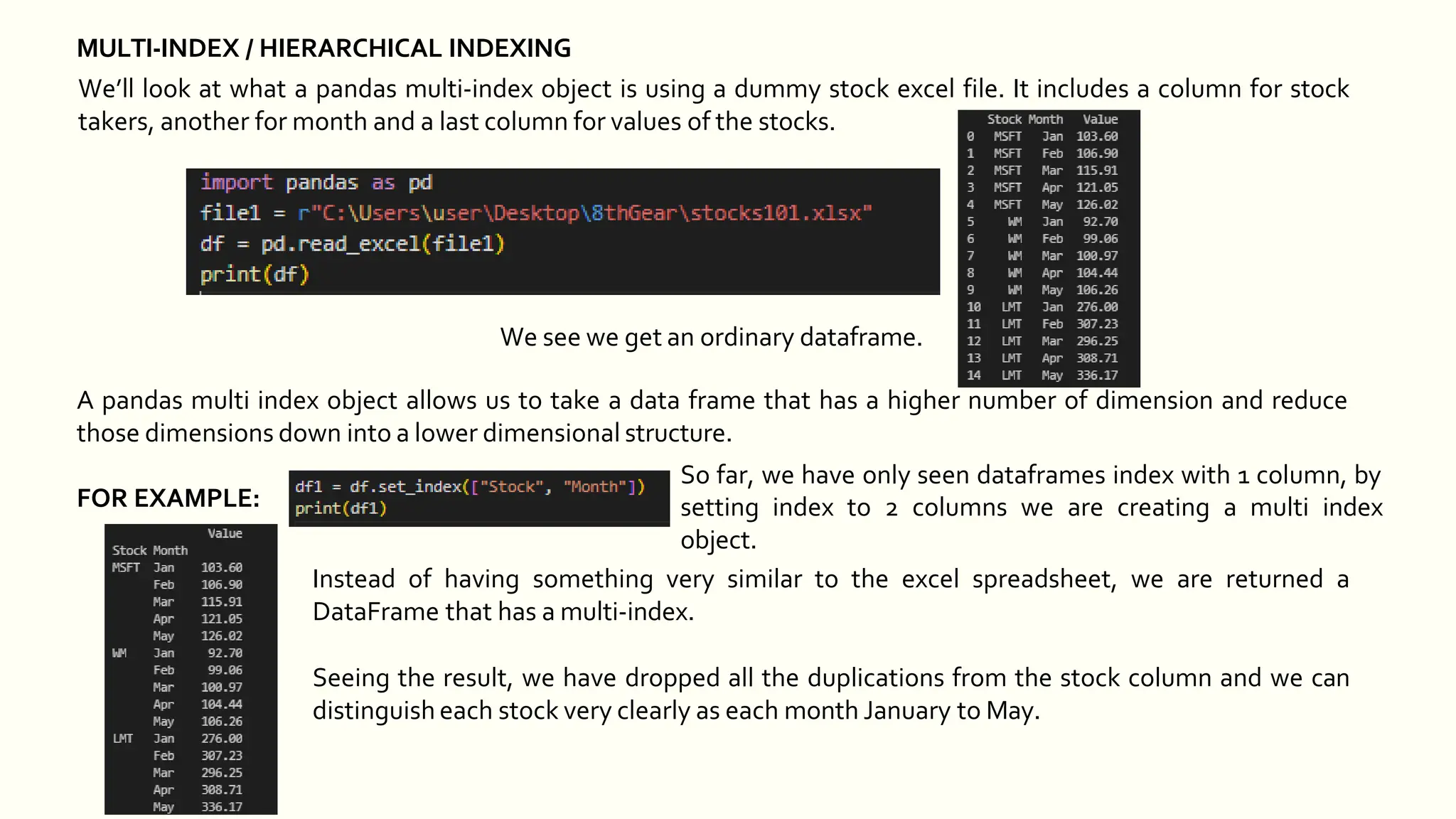Click row 14 LMT May 336.17 in right table
This screenshot has width=1456, height=819.
(1042, 375)
